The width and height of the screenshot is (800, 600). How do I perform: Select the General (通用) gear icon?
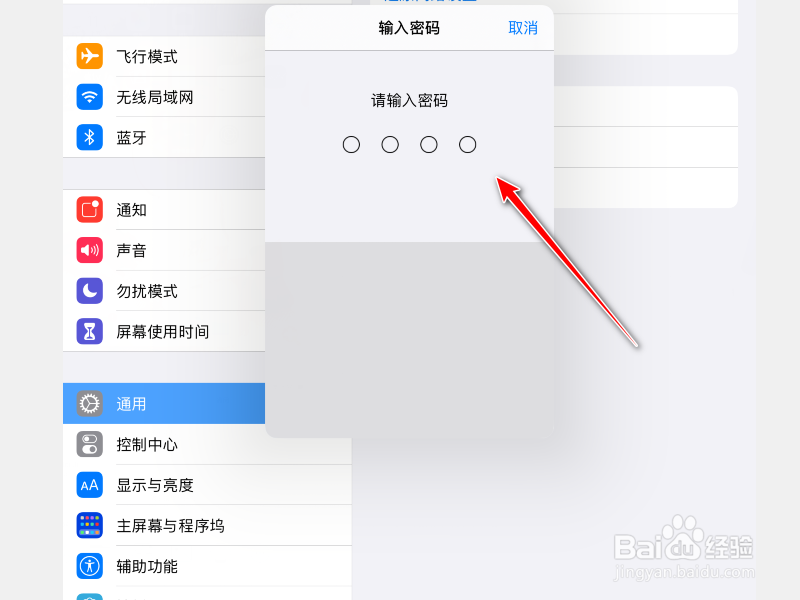pos(89,404)
